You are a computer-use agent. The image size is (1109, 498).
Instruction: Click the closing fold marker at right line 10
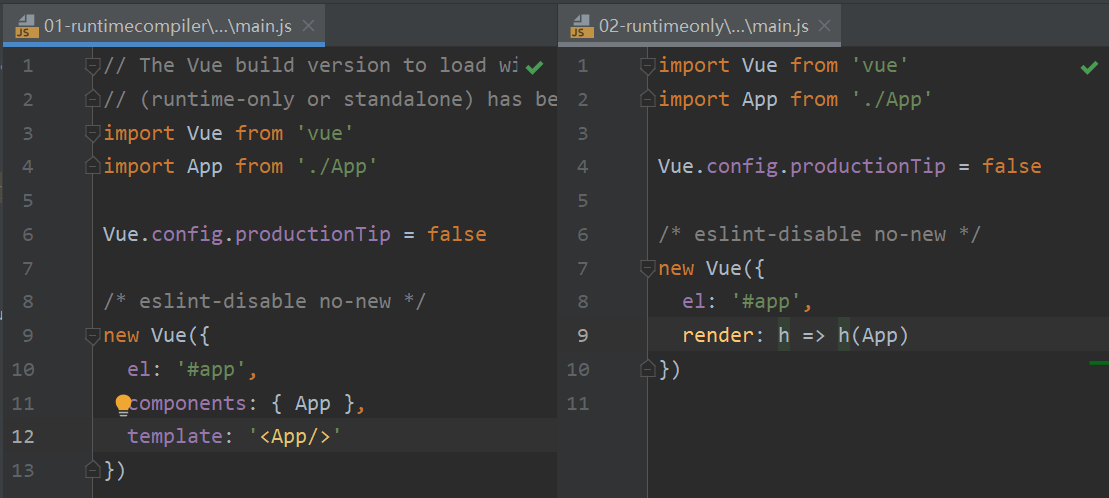tap(648, 370)
